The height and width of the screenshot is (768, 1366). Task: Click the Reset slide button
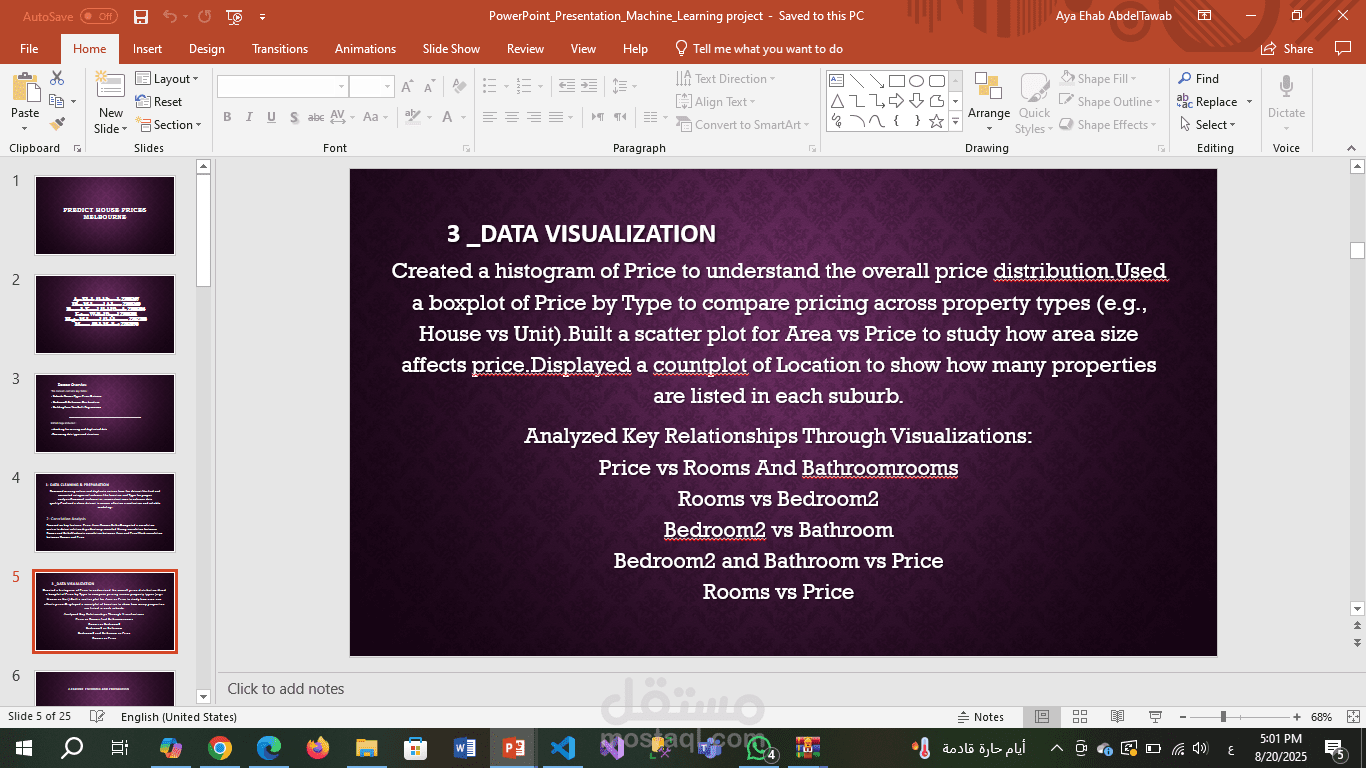pyautogui.click(x=159, y=102)
